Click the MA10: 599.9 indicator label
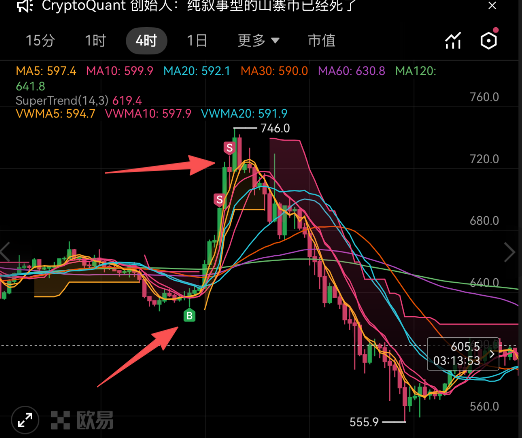This screenshot has width=522, height=438. click(x=120, y=71)
